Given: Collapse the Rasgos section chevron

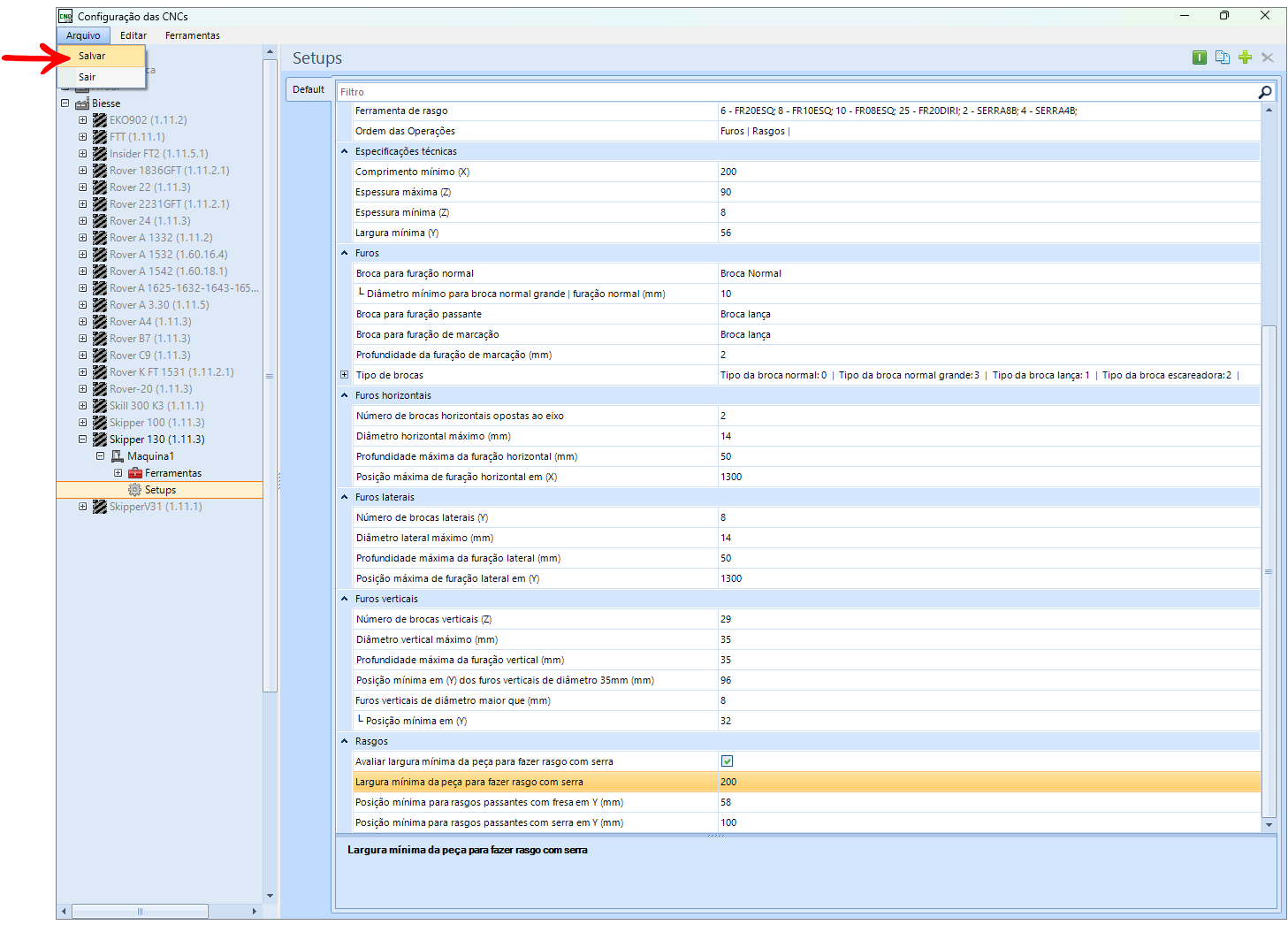Looking at the screenshot, I should point(345,742).
